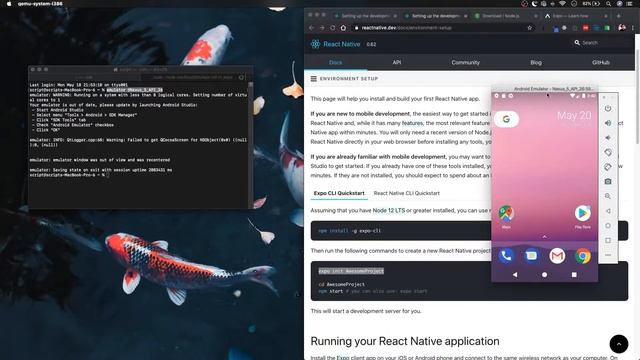Tap Google search pill widget
Screen dimensions: 640x360
coord(507,119)
